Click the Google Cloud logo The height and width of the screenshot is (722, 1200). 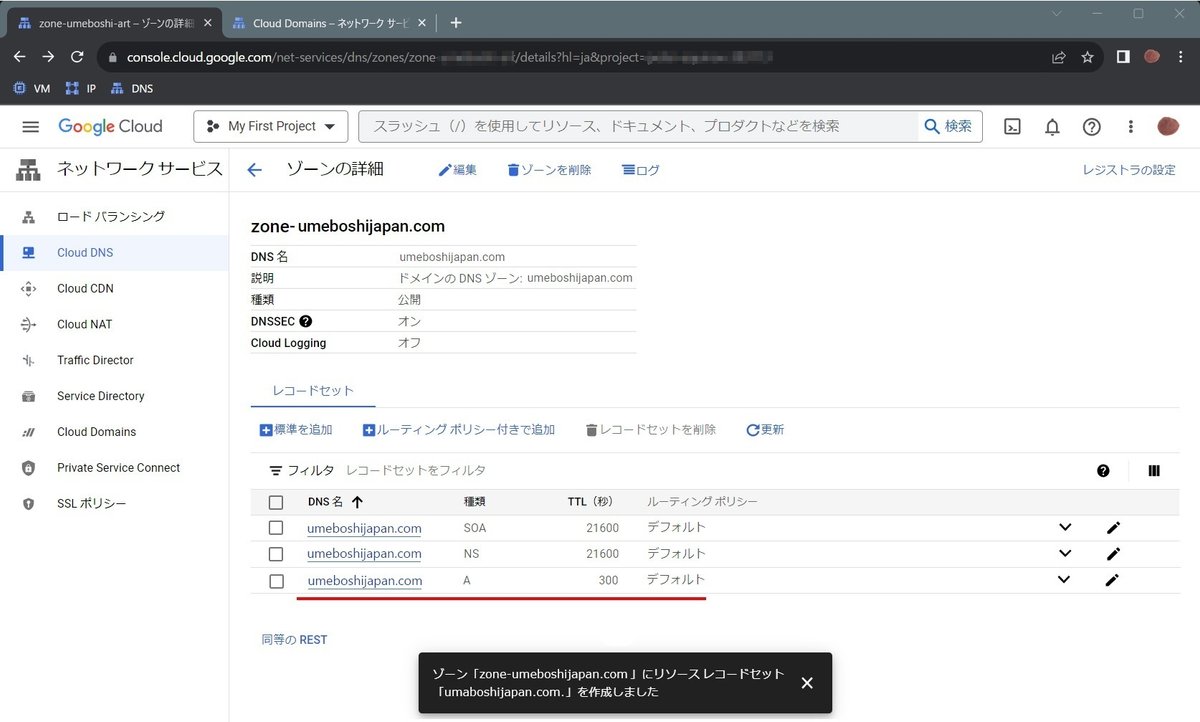[x=110, y=126]
